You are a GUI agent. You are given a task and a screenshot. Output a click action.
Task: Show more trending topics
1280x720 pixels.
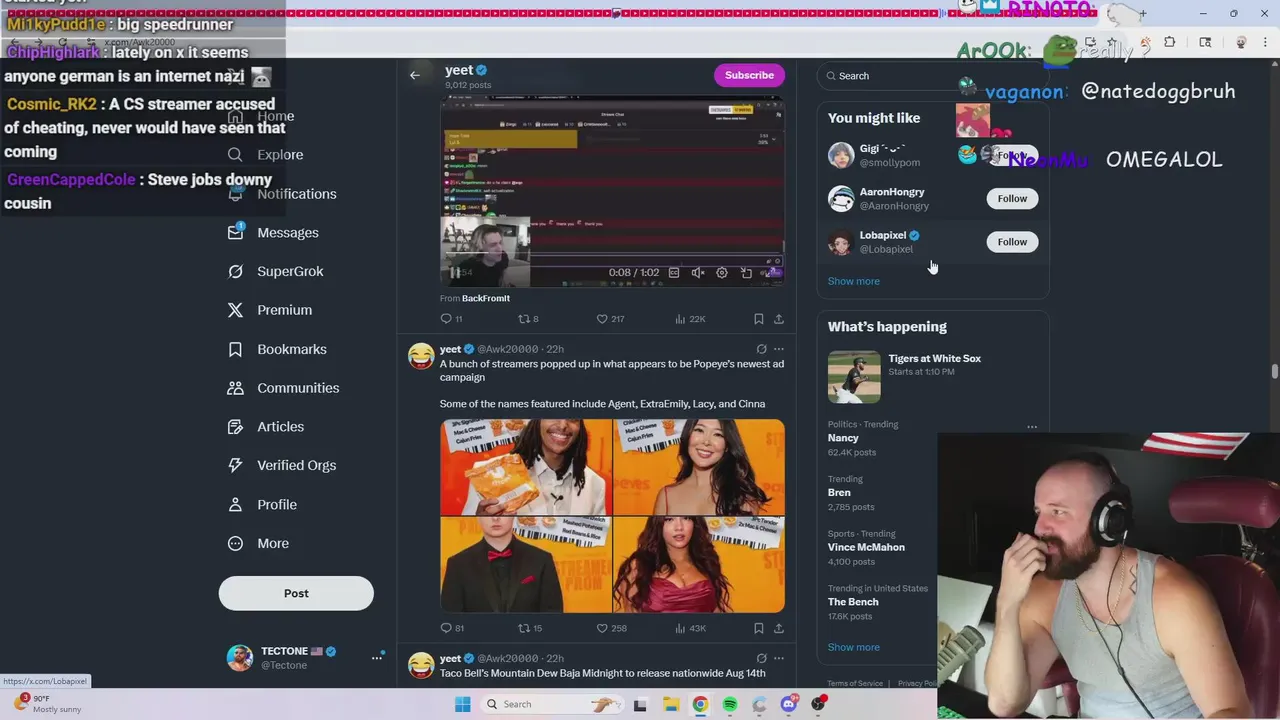(x=854, y=647)
